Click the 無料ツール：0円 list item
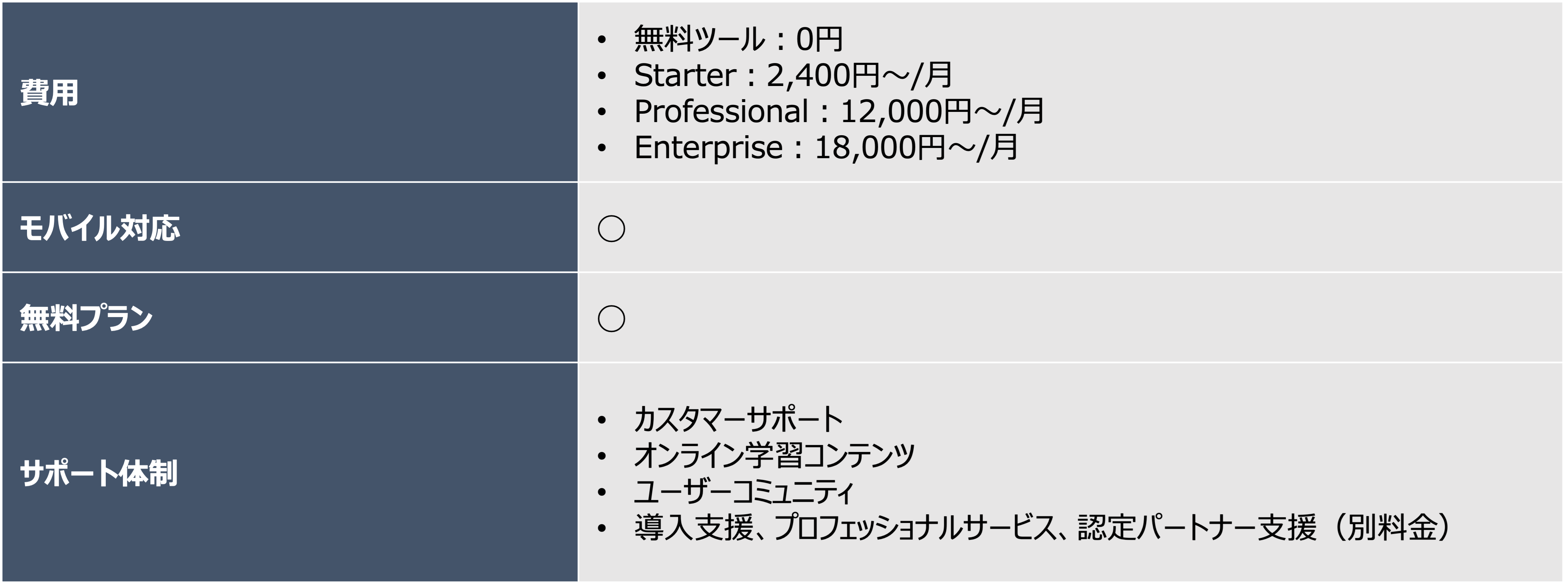This screenshot has height=586, width=1568. click(738, 39)
